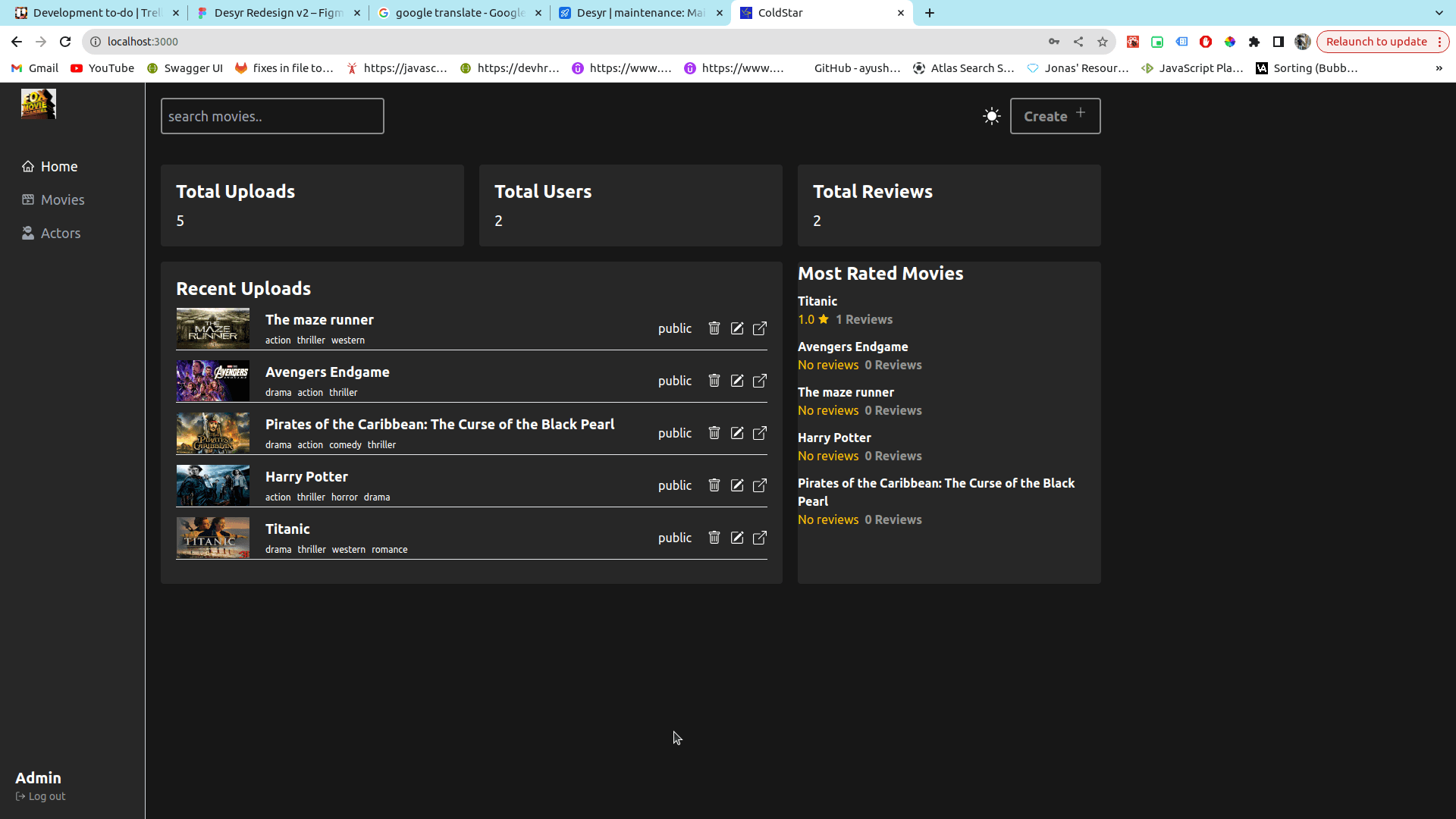Open The maze runner poster thumbnail

tap(213, 328)
